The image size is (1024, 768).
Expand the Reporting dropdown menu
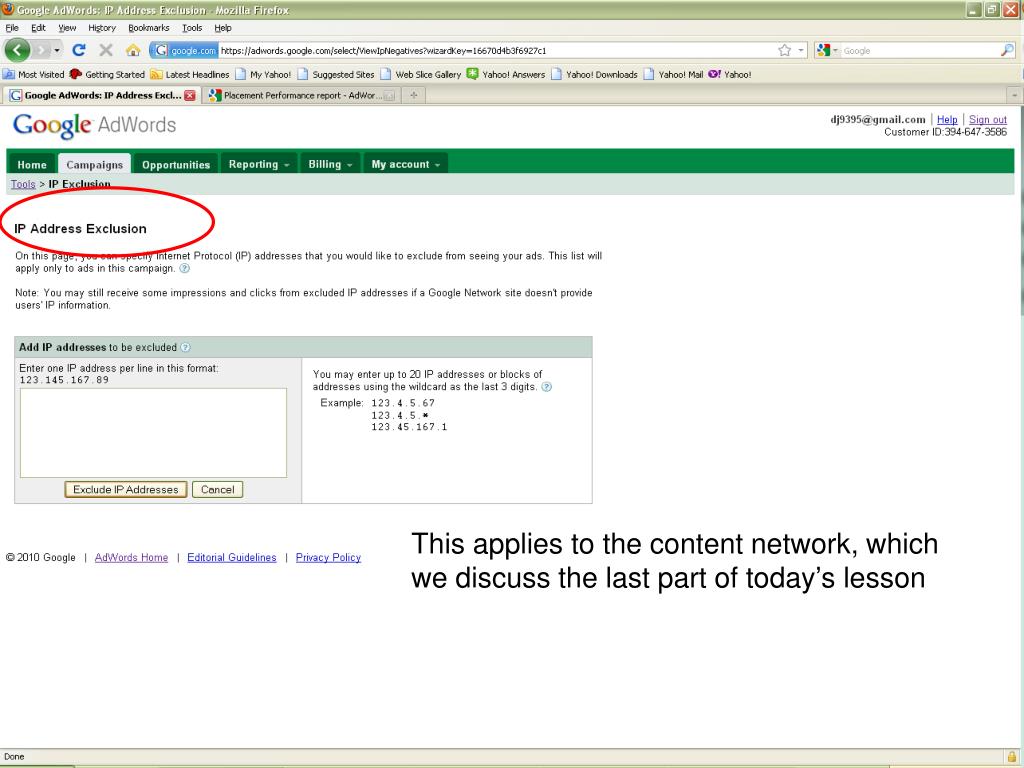[x=259, y=165]
